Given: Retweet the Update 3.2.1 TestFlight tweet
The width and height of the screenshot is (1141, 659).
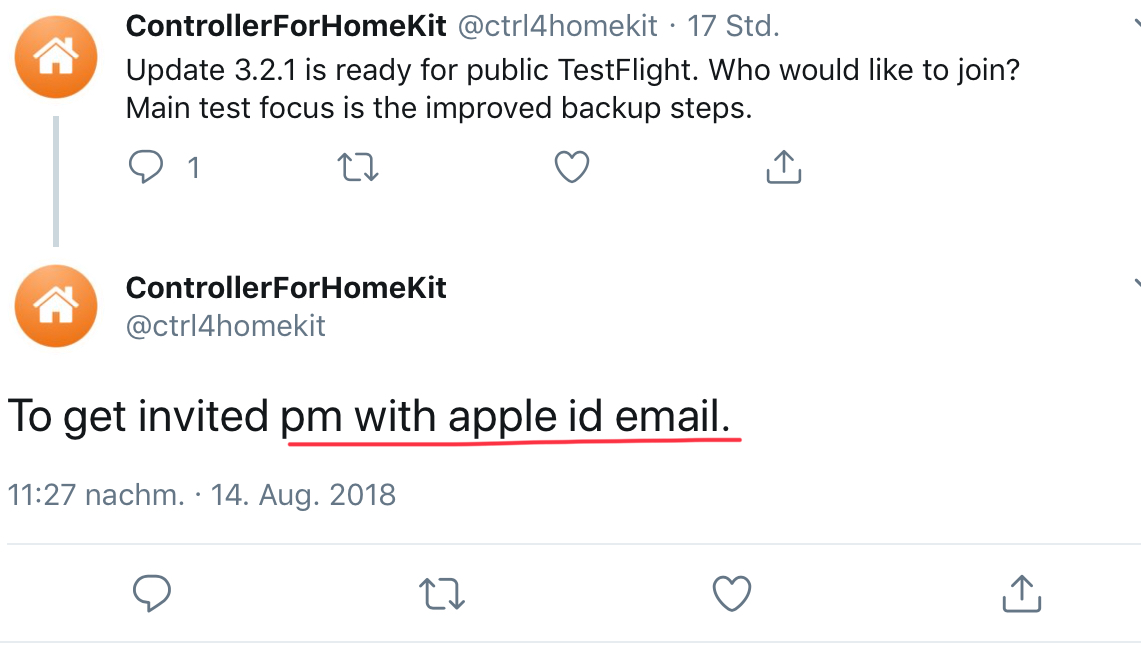Looking at the screenshot, I should (359, 167).
